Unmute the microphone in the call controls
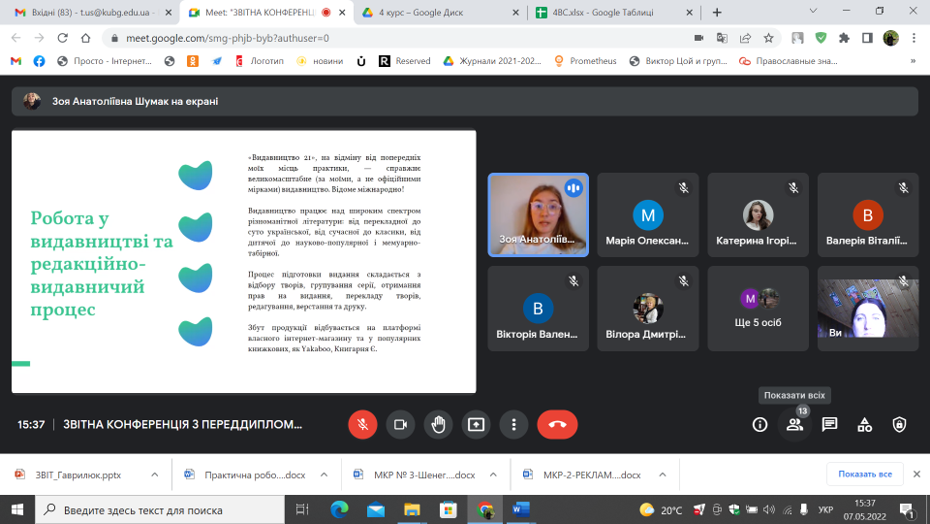This screenshot has height=524, width=930. coord(363,424)
